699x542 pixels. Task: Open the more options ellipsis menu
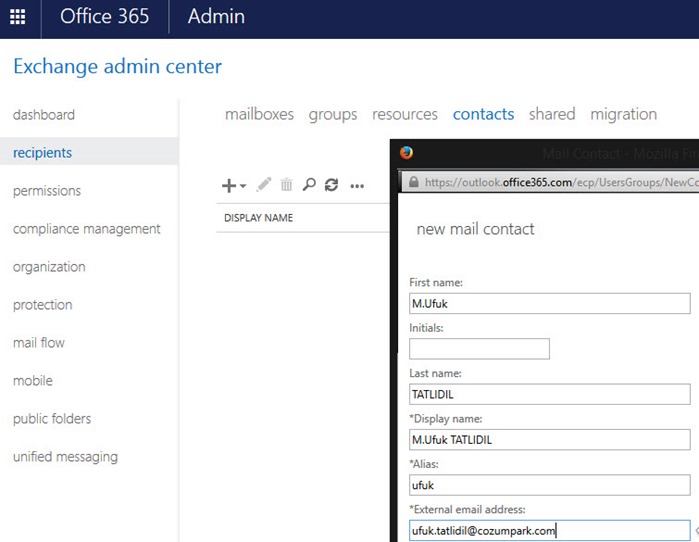pyautogui.click(x=357, y=186)
